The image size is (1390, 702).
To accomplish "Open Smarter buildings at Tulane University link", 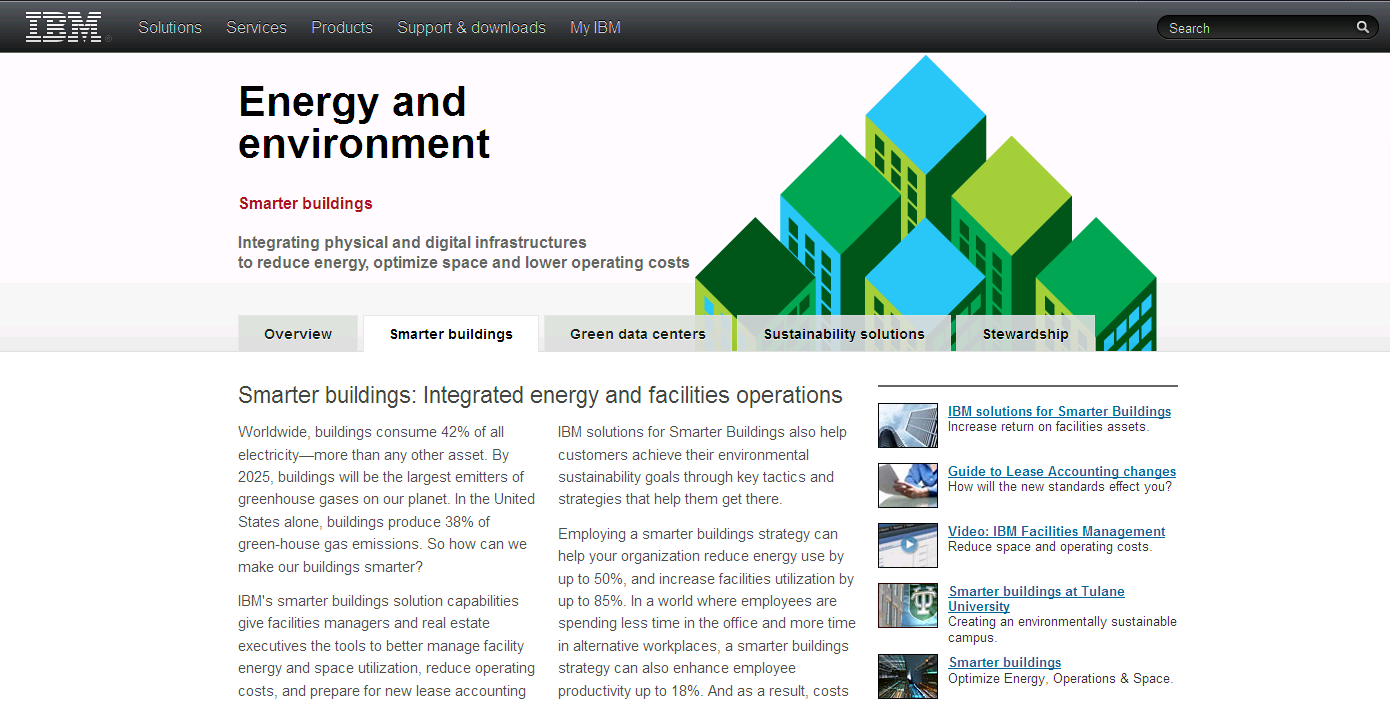I will coord(1037,599).
